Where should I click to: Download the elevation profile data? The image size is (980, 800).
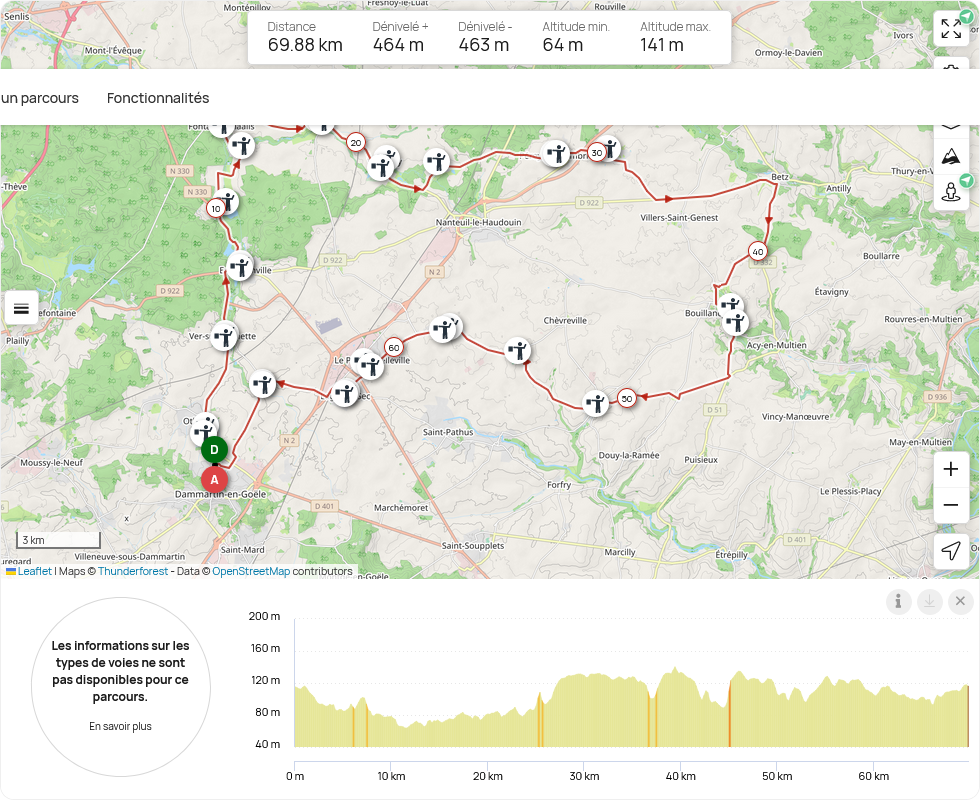pyautogui.click(x=930, y=601)
